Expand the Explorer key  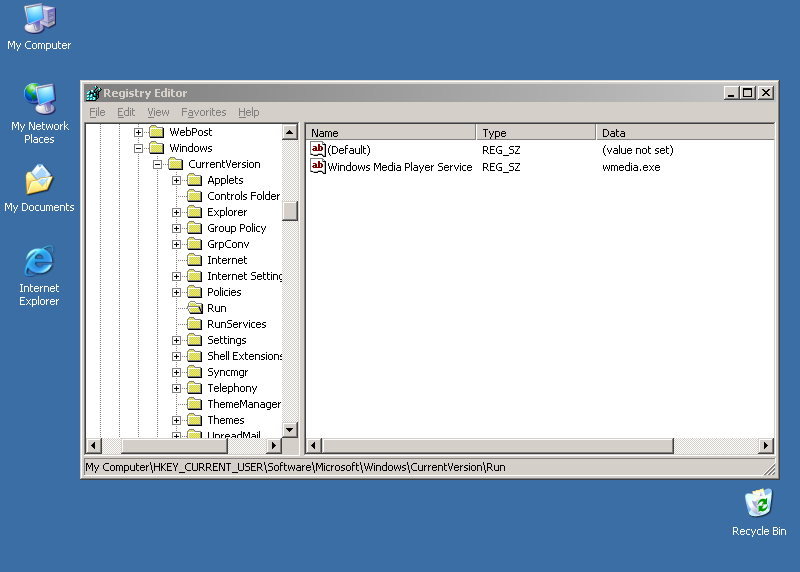176,212
